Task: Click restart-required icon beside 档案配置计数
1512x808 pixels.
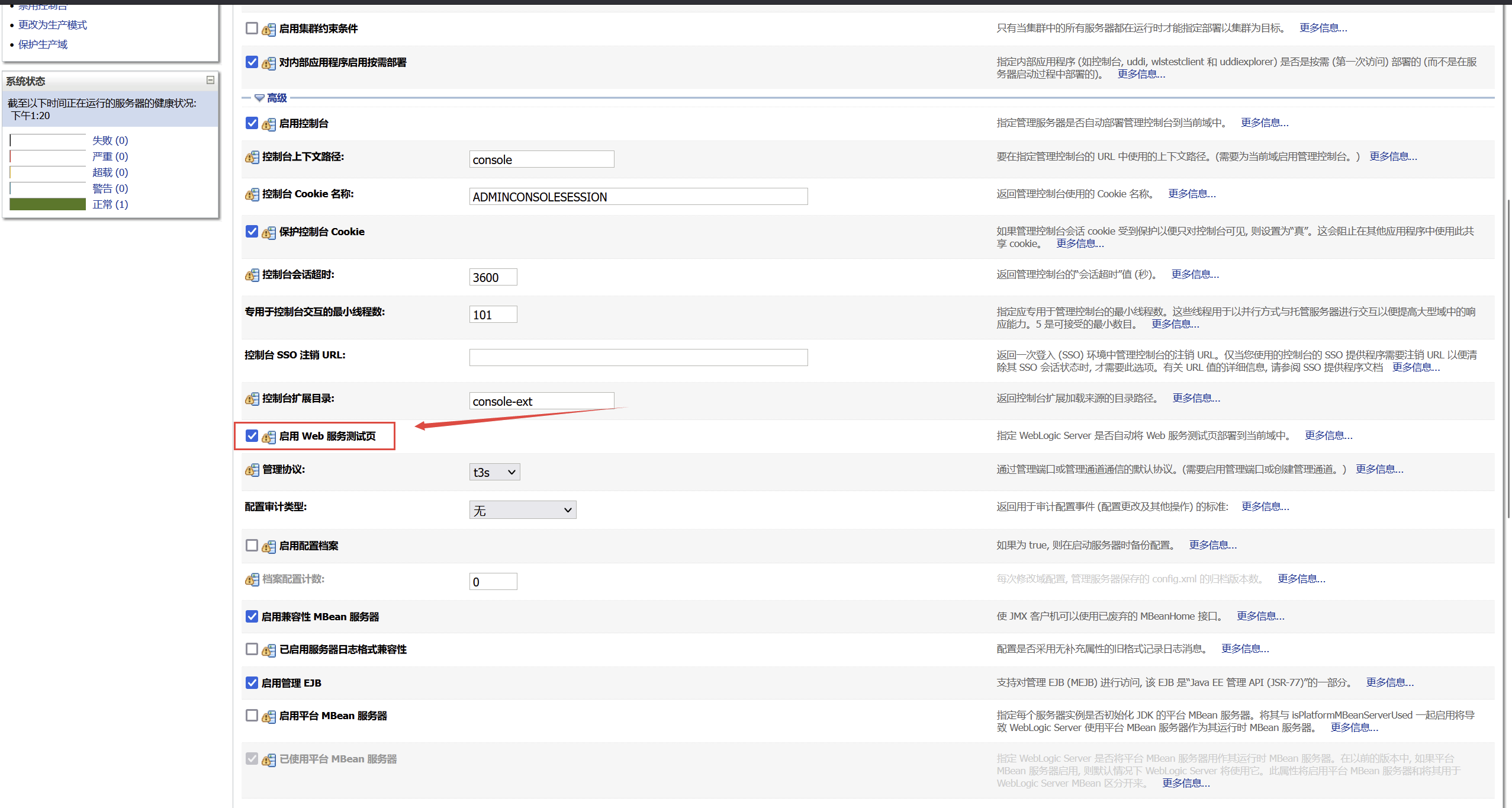Action: tap(252, 579)
